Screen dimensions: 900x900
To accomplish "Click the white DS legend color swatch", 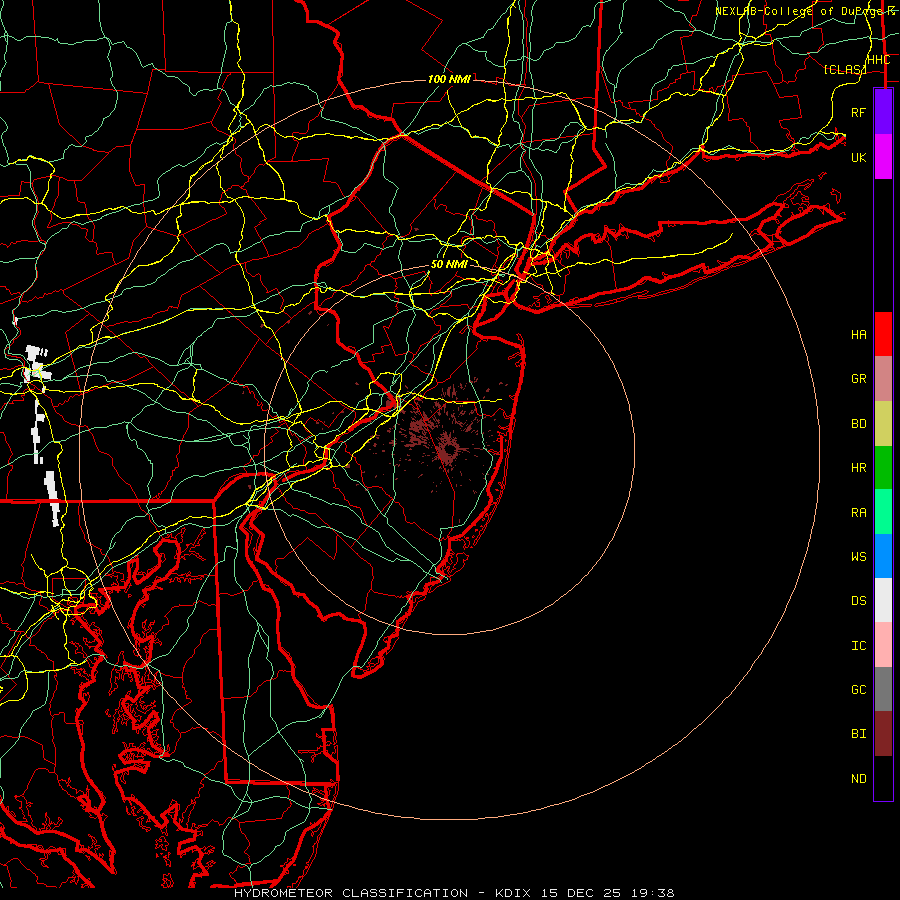I will [883, 600].
